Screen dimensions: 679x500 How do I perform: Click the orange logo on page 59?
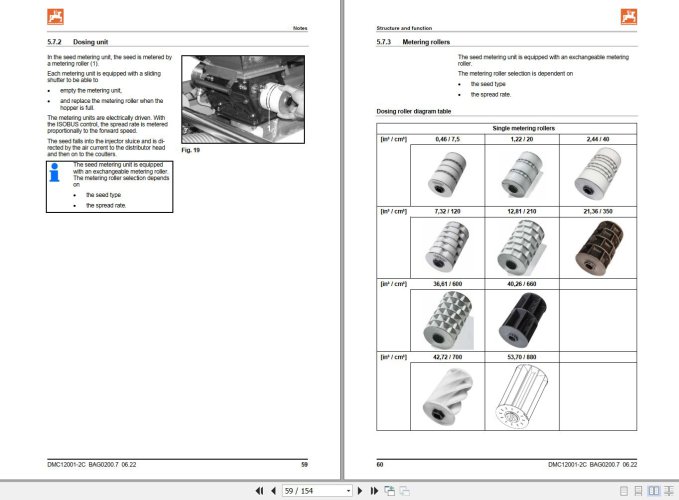point(55,17)
